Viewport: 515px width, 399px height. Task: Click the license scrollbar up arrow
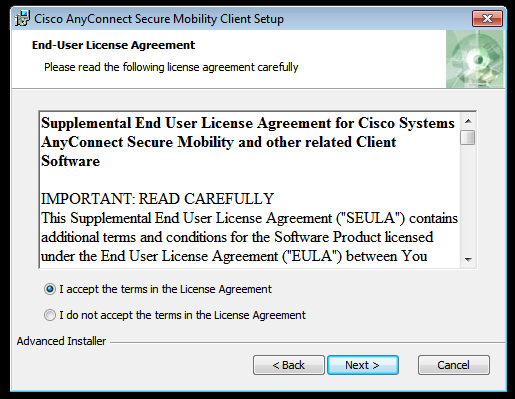[468, 121]
